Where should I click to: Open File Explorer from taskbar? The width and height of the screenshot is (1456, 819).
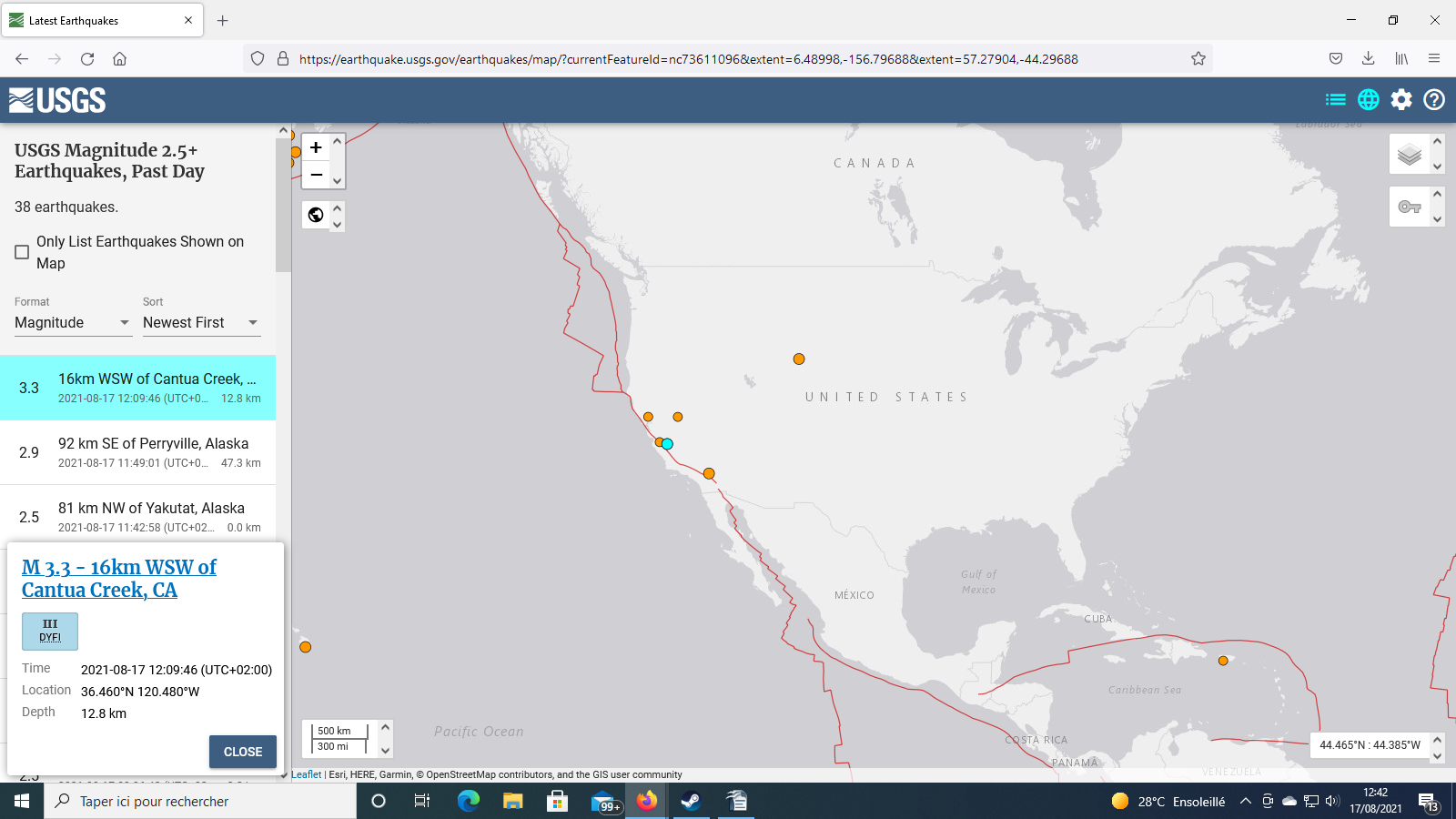point(512,801)
